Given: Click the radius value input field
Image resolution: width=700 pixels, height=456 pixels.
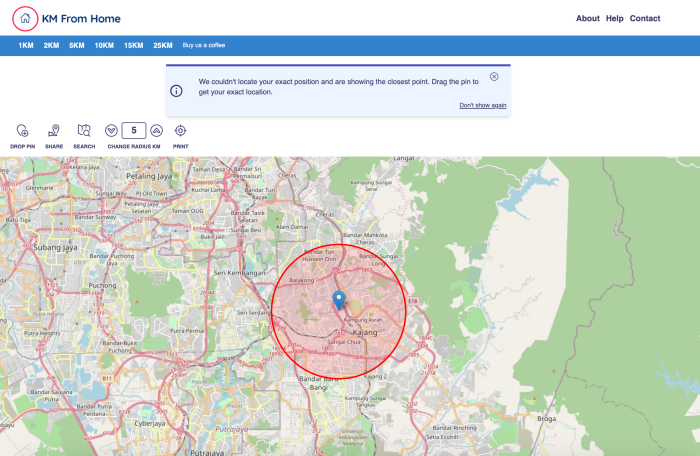Looking at the screenshot, I should coord(134,130).
